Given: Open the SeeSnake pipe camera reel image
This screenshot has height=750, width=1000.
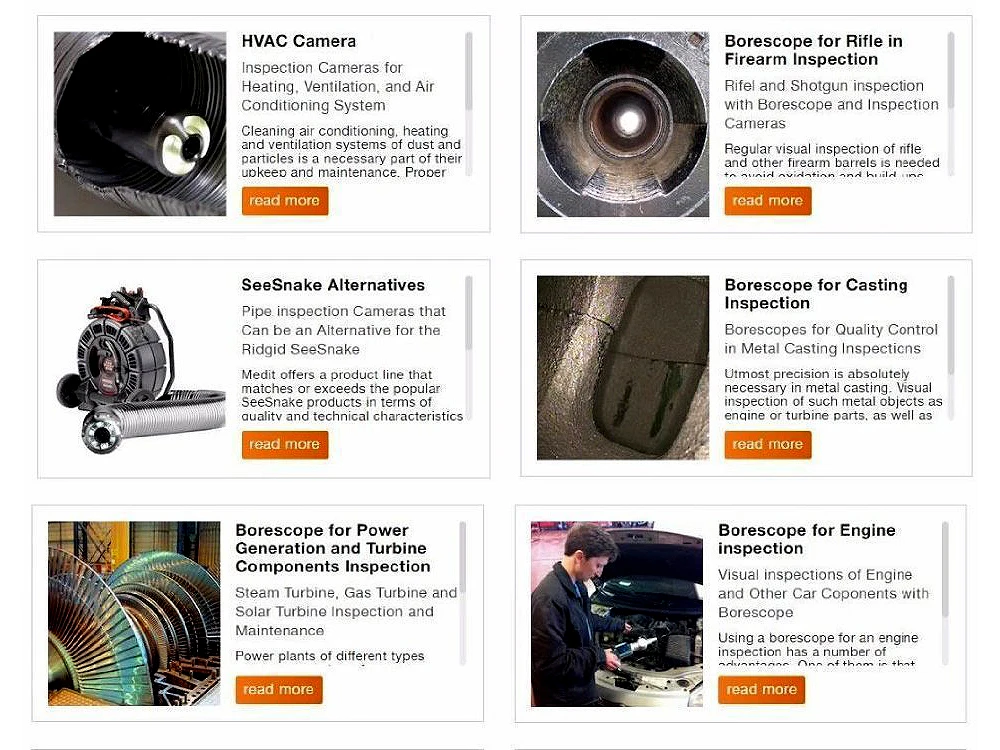Looking at the screenshot, I should (x=140, y=368).
